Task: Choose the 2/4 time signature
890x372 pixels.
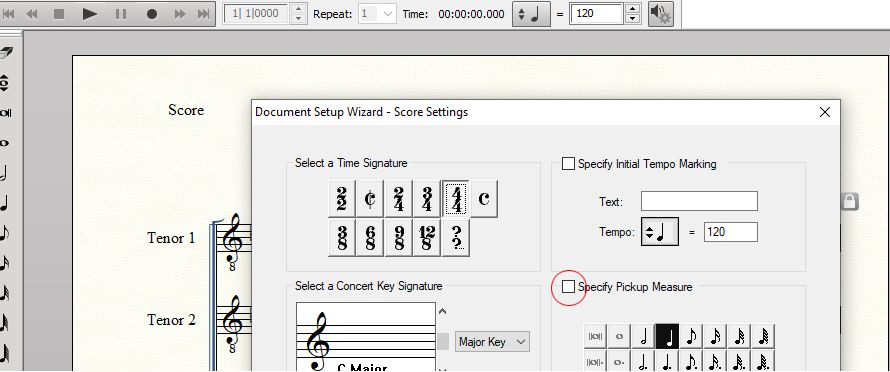Action: coord(398,199)
